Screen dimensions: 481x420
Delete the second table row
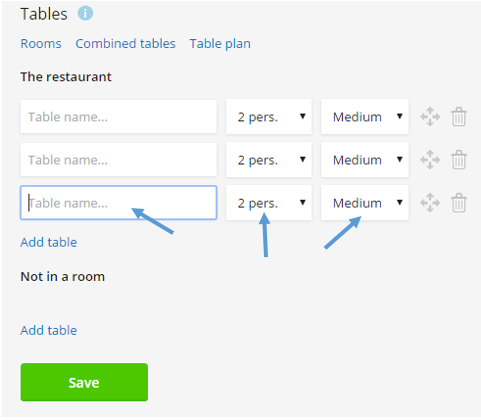[x=459, y=160]
